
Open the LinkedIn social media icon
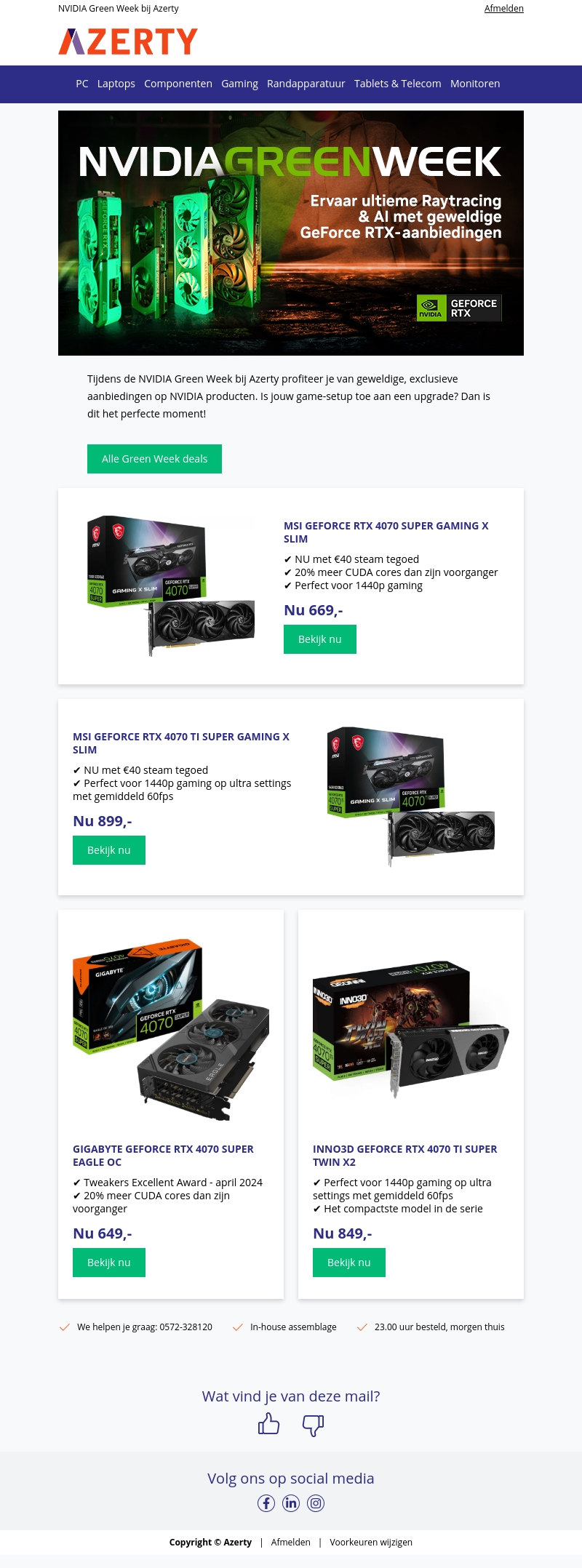(x=291, y=1503)
